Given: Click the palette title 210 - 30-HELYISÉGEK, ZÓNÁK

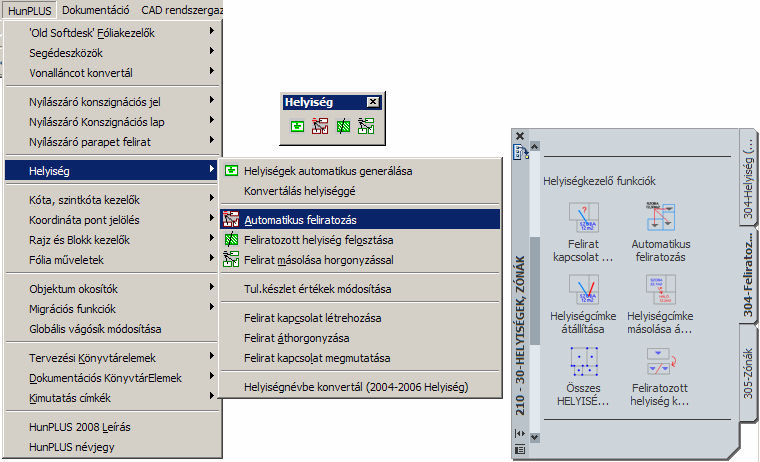Looking at the screenshot, I should [x=520, y=335].
